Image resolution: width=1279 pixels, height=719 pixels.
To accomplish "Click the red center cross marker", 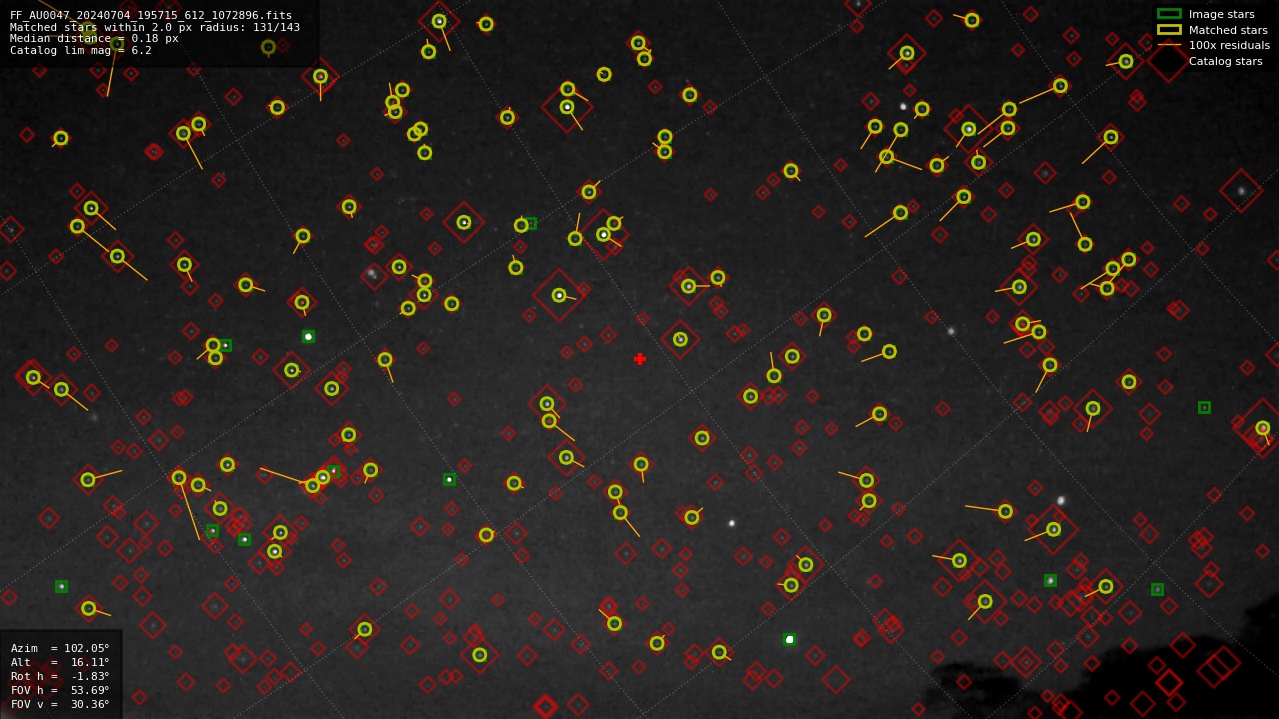I will pyautogui.click(x=640, y=359).
